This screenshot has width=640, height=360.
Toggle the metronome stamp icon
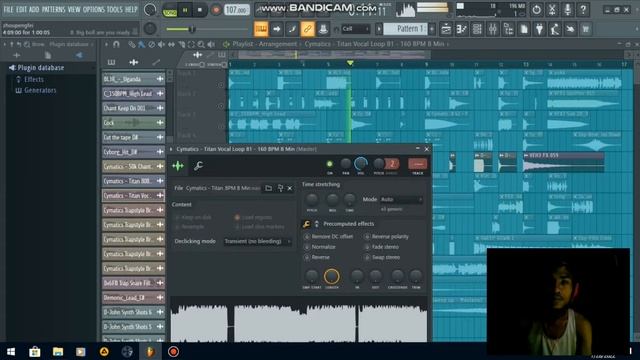[323, 29]
